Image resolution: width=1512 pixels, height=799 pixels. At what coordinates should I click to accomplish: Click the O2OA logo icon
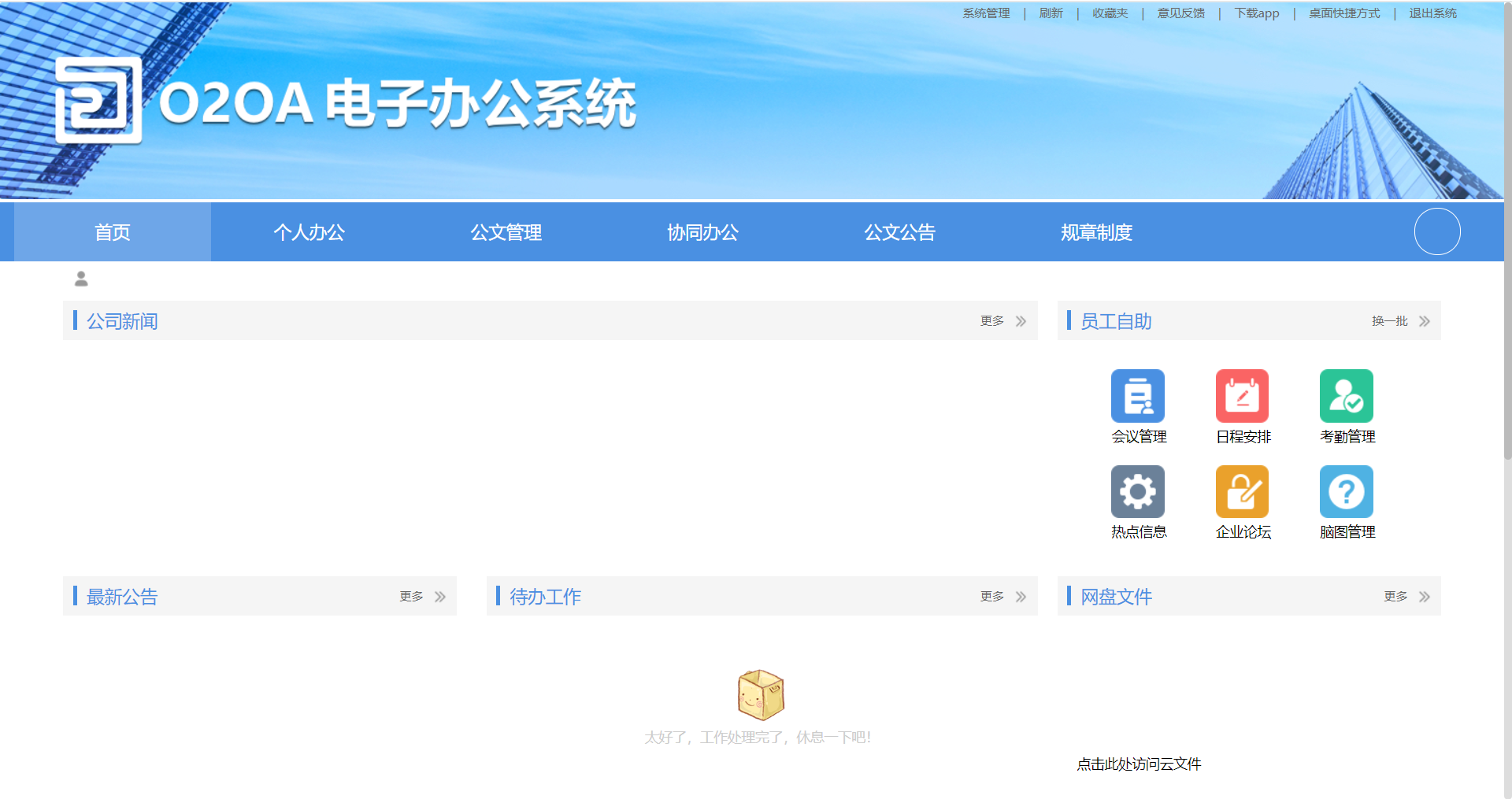coord(98,100)
